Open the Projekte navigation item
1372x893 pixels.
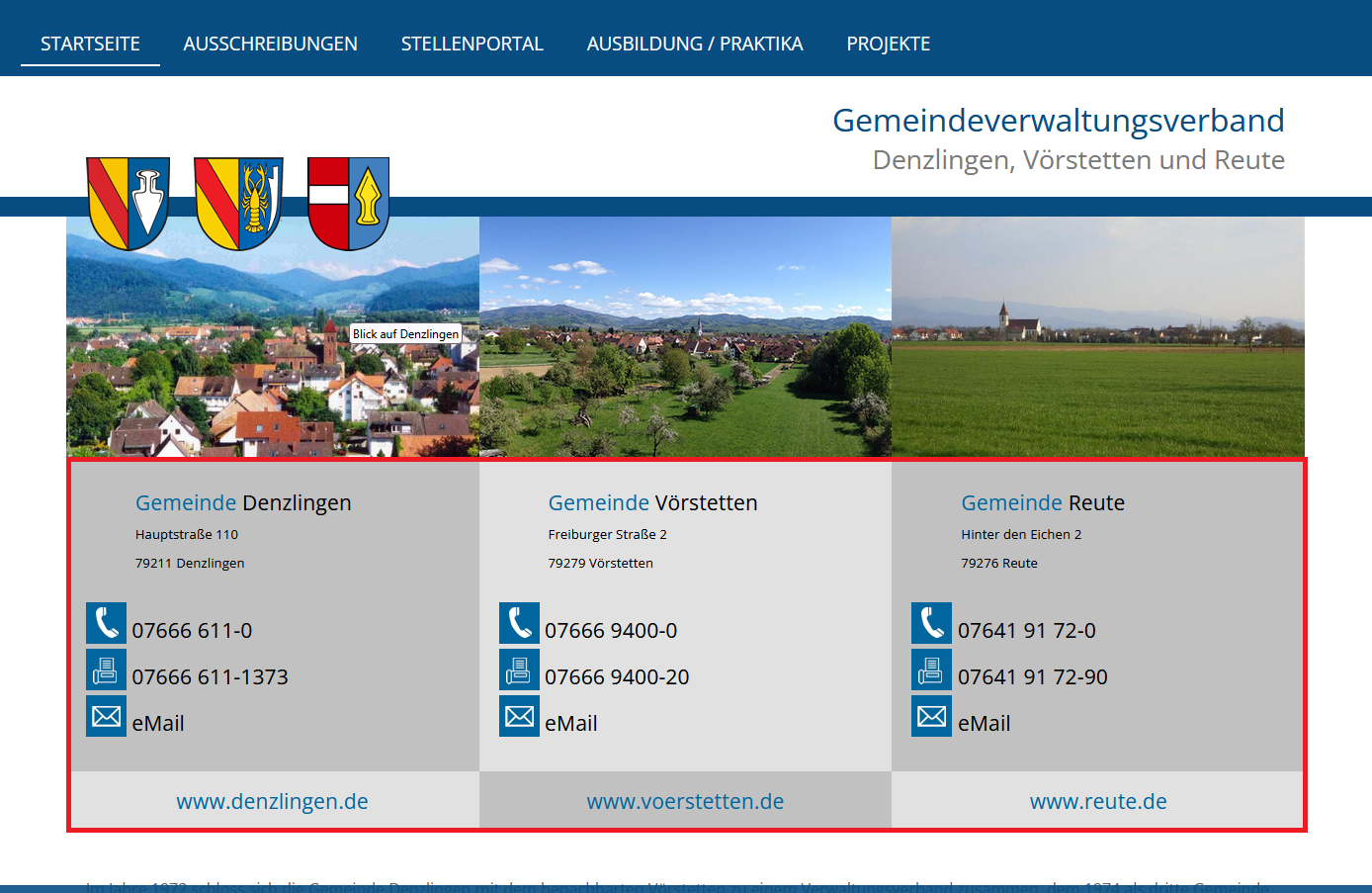pyautogui.click(x=888, y=44)
